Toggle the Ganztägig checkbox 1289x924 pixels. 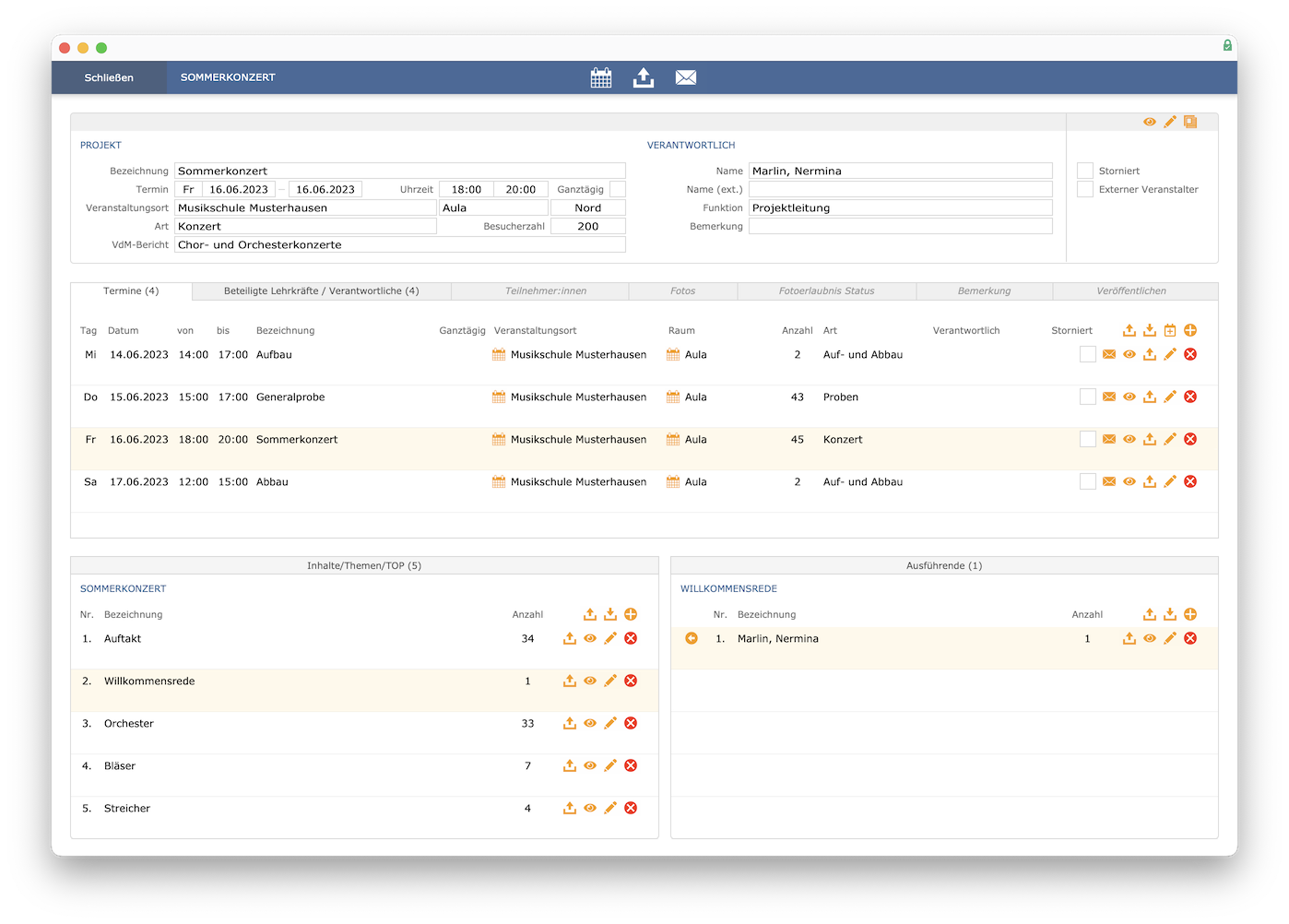tap(618, 189)
